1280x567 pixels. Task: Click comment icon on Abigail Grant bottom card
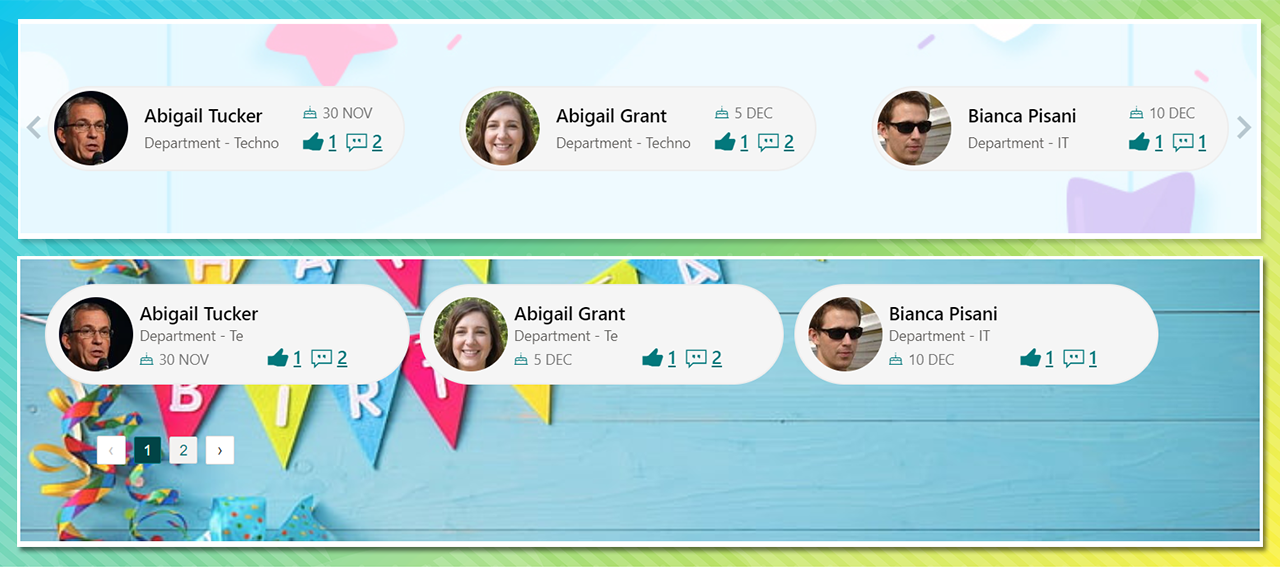(x=696, y=358)
